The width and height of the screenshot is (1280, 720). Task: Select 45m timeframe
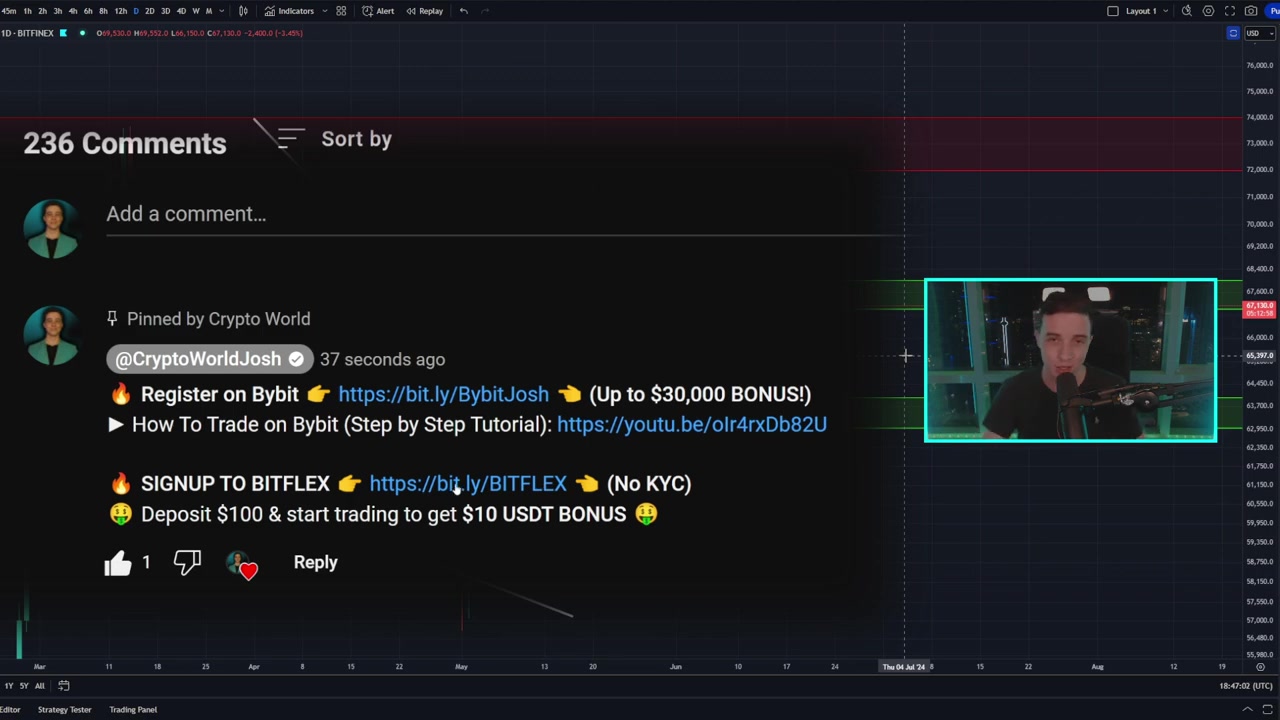(8, 11)
